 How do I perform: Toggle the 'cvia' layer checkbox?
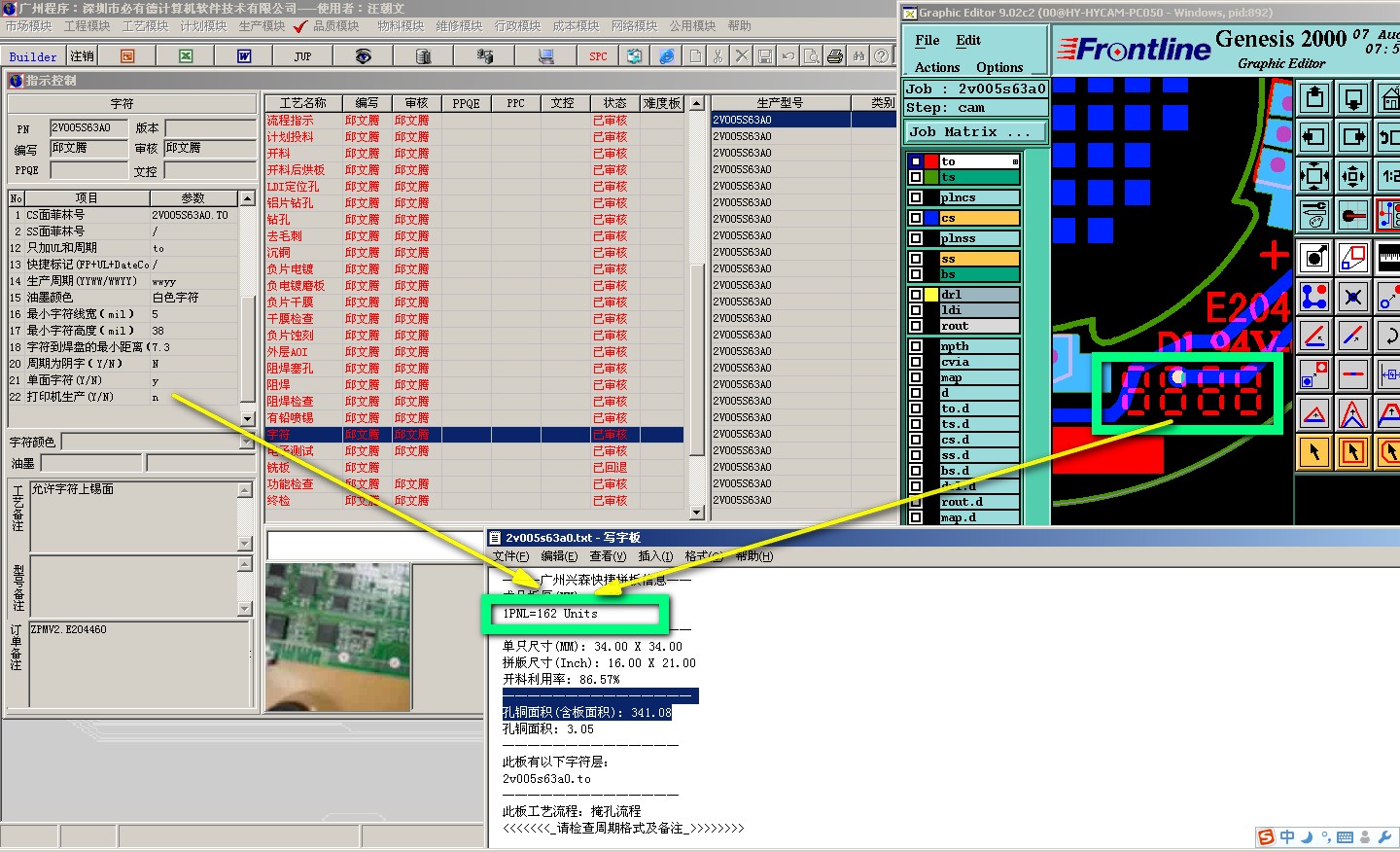tap(916, 362)
